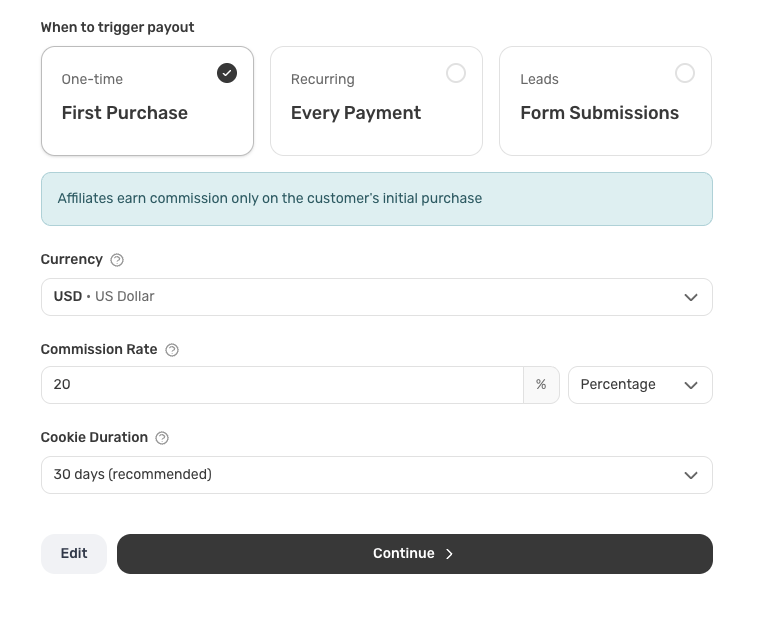The image size is (770, 624).
Task: Select the Recurring radio circle
Action: point(456,73)
